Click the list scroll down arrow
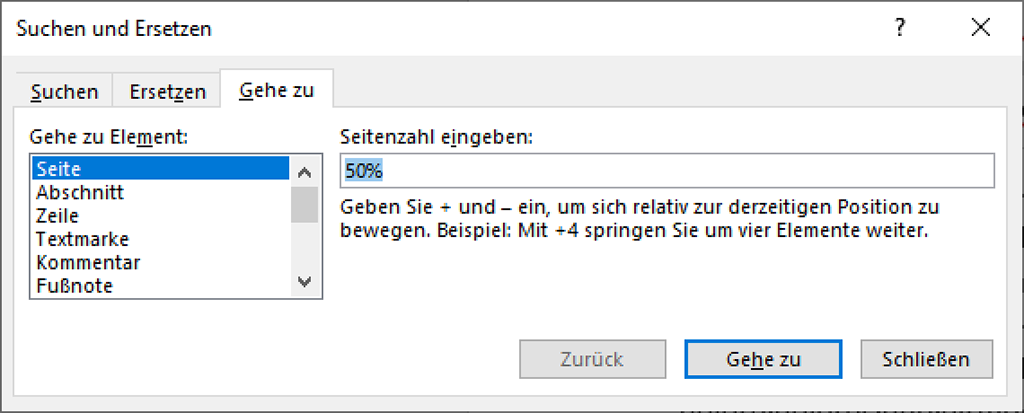Screen dimensions: 1024x413 (x=305, y=285)
